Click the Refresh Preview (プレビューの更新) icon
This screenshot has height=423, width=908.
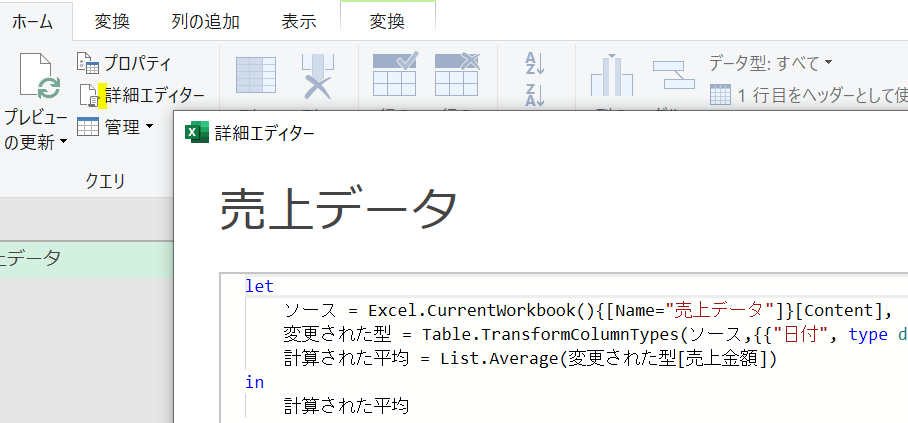pos(35,76)
